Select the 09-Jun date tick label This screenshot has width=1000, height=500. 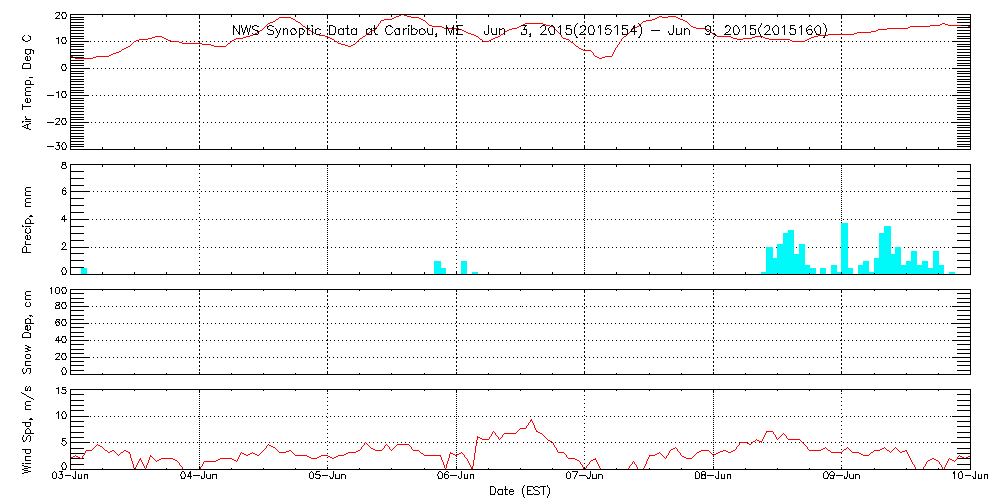click(x=842, y=477)
